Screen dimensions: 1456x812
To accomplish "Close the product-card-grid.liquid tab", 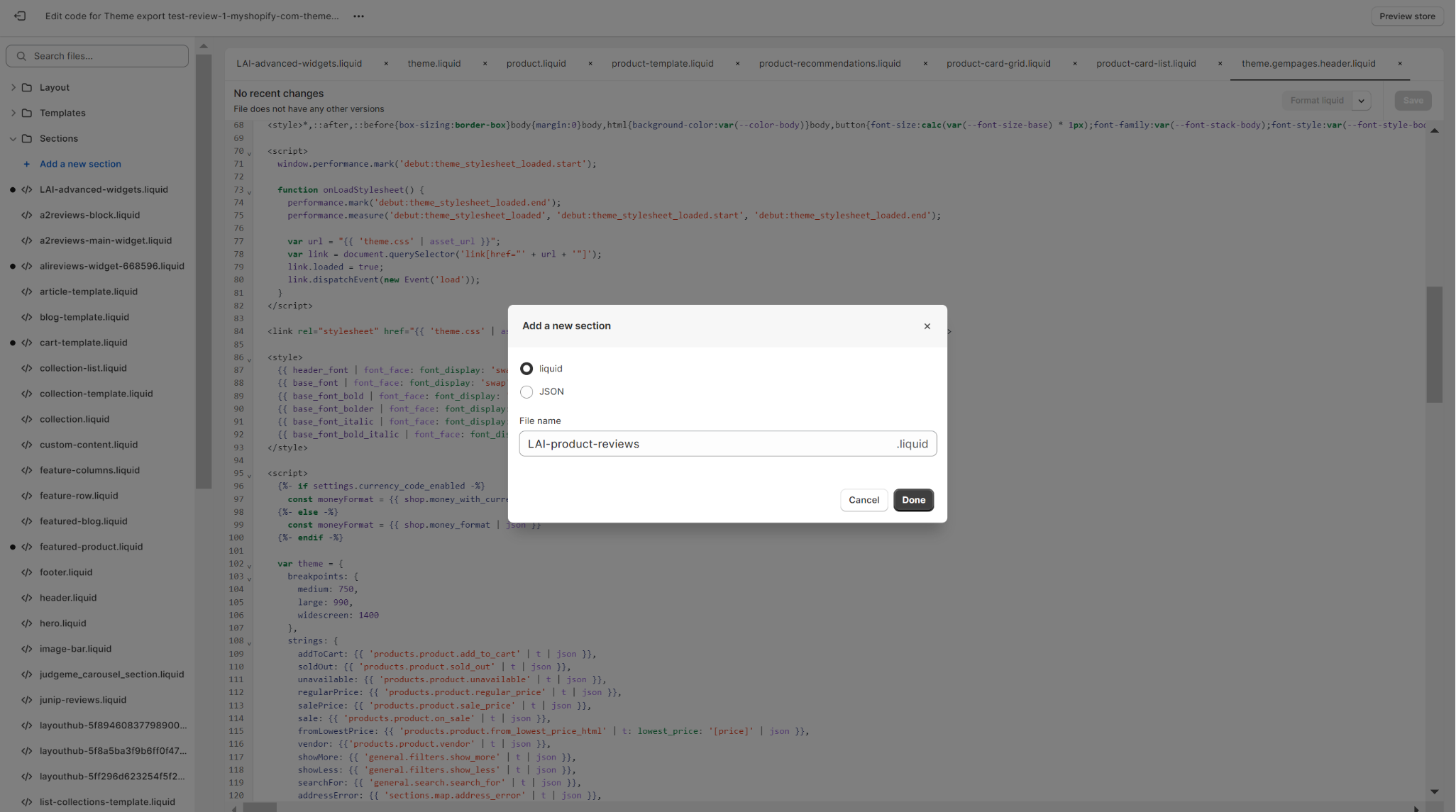I will coord(1075,63).
